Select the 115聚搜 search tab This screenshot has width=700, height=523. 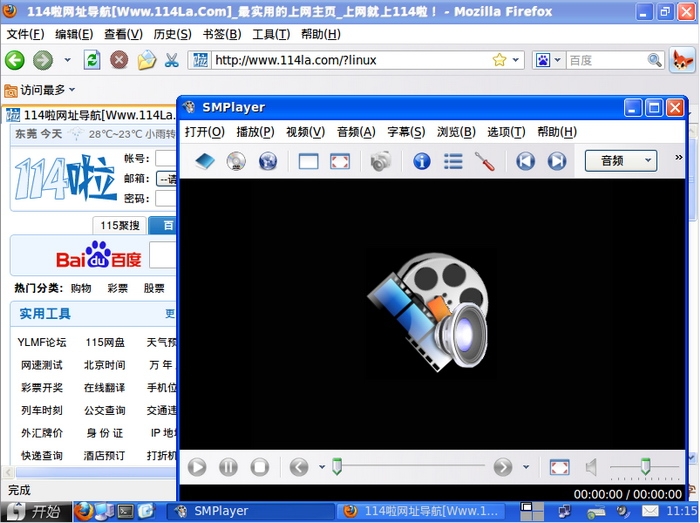(119, 225)
